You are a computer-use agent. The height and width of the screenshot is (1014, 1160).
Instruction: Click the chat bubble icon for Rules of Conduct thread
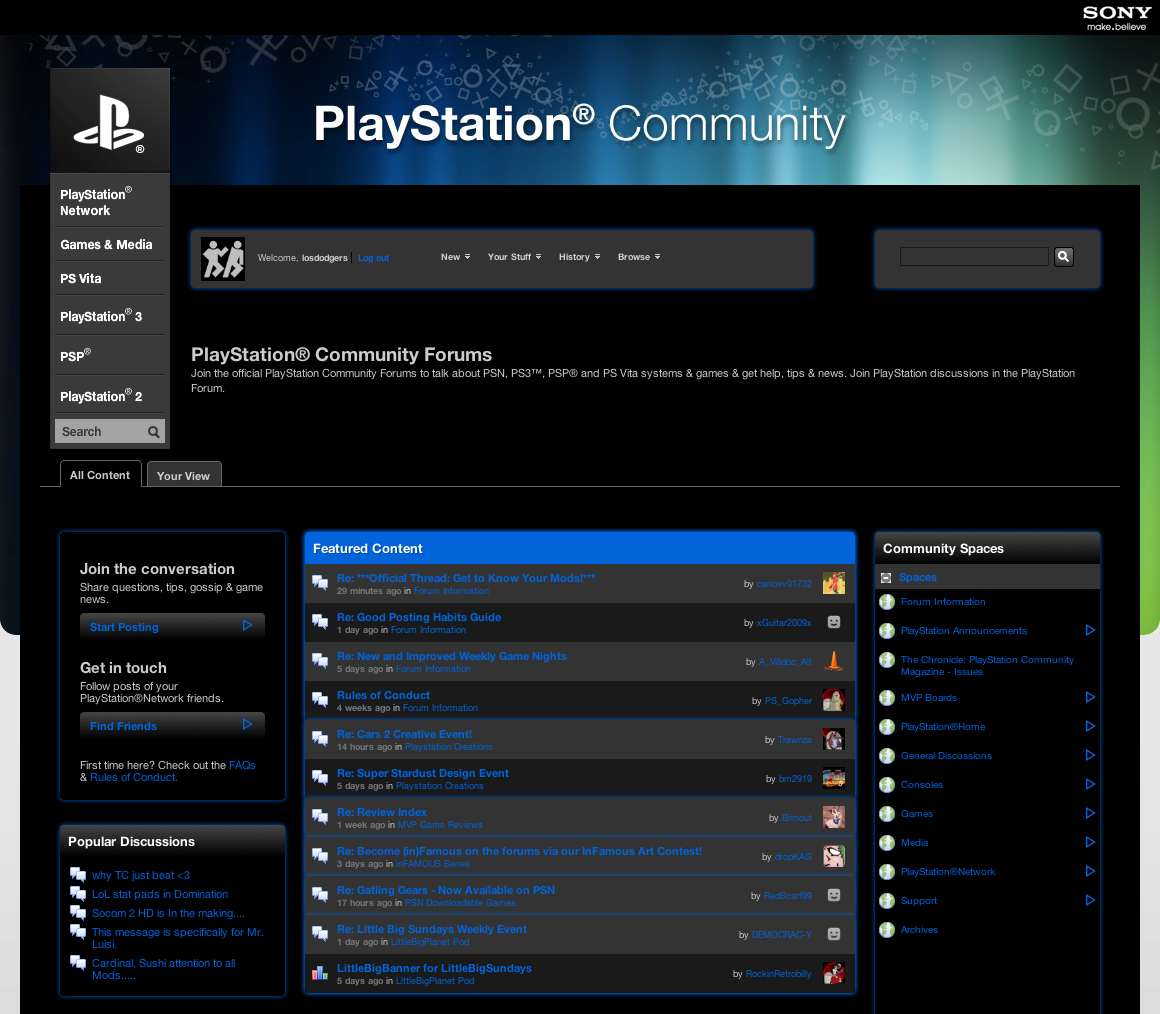[320, 699]
